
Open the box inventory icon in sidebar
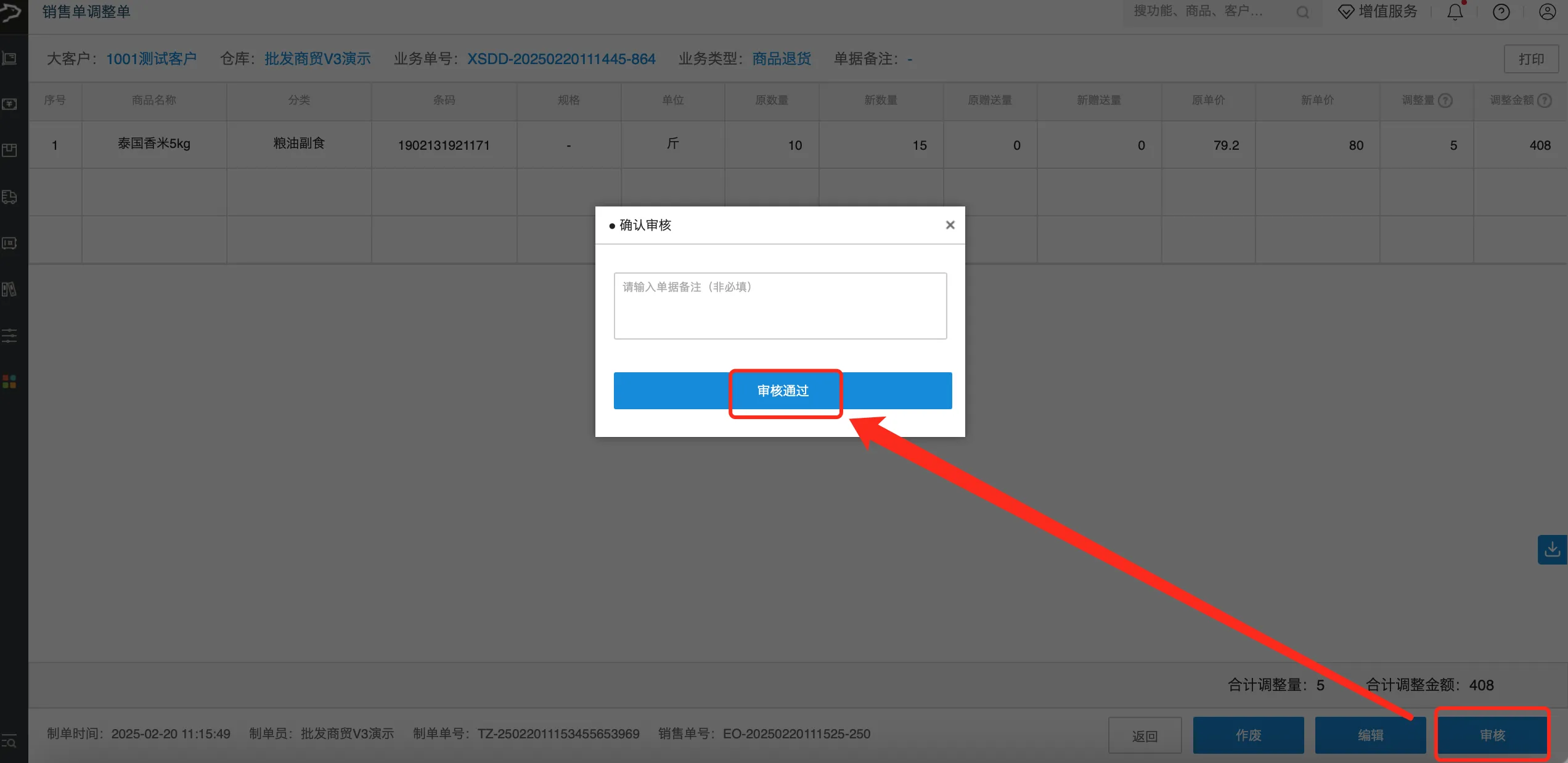[9, 150]
